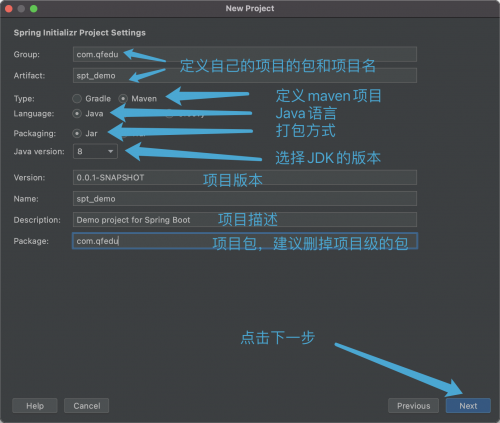Click the Language label
The image size is (500, 423).
tap(34, 114)
